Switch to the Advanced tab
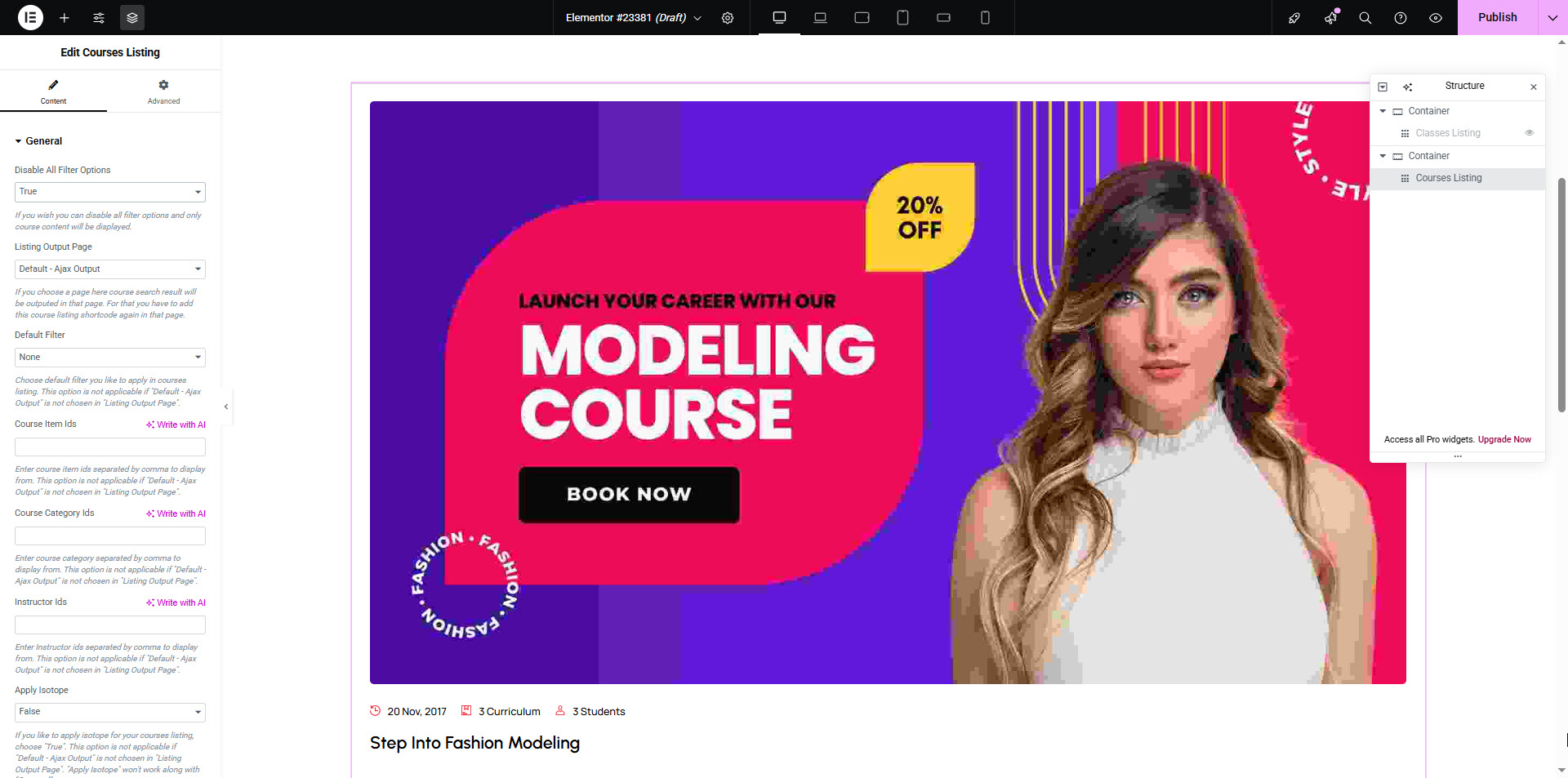 (163, 91)
